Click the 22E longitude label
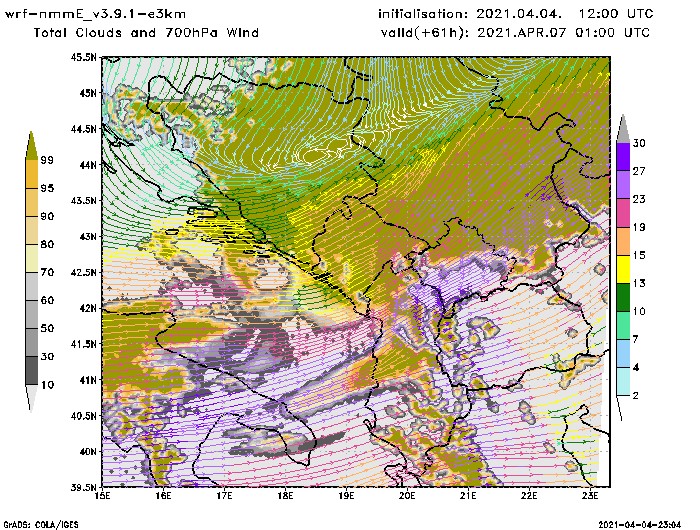The width and height of the screenshot is (700, 530). (x=529, y=496)
